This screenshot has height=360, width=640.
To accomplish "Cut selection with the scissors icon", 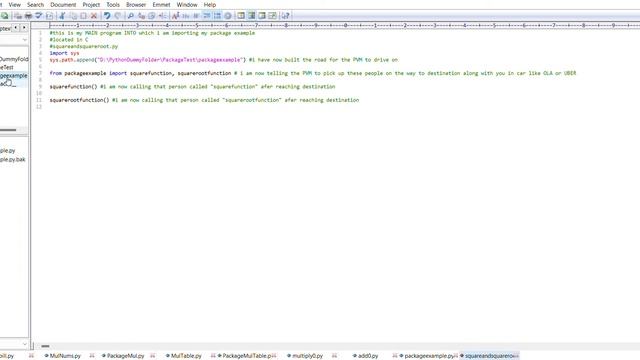I will tap(62, 16).
